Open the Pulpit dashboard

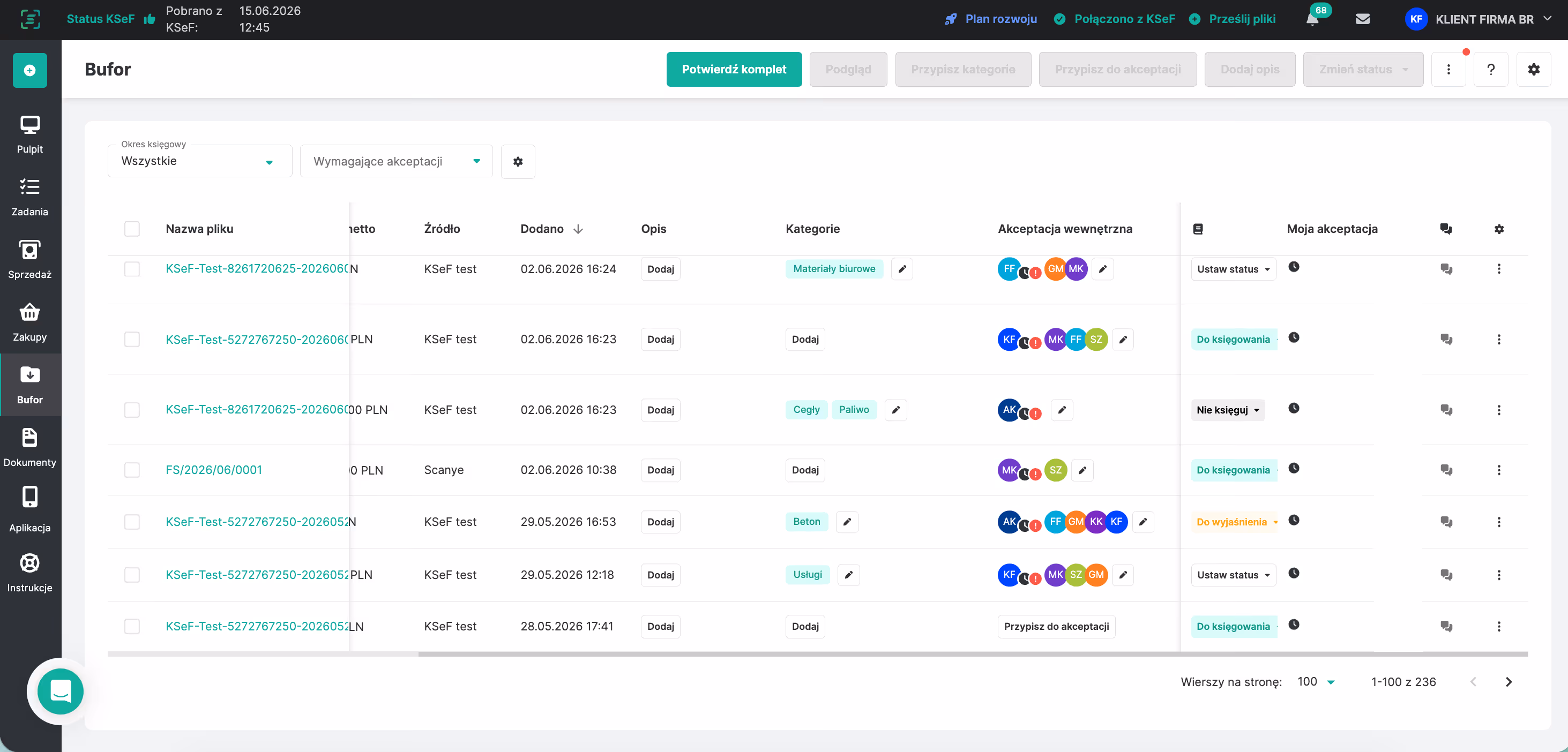pos(30,134)
